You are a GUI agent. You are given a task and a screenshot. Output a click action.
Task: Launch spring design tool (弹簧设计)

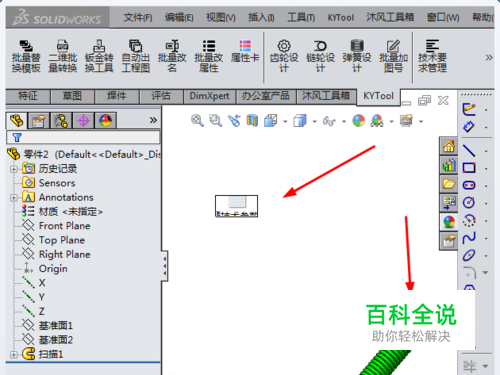[x=357, y=56]
